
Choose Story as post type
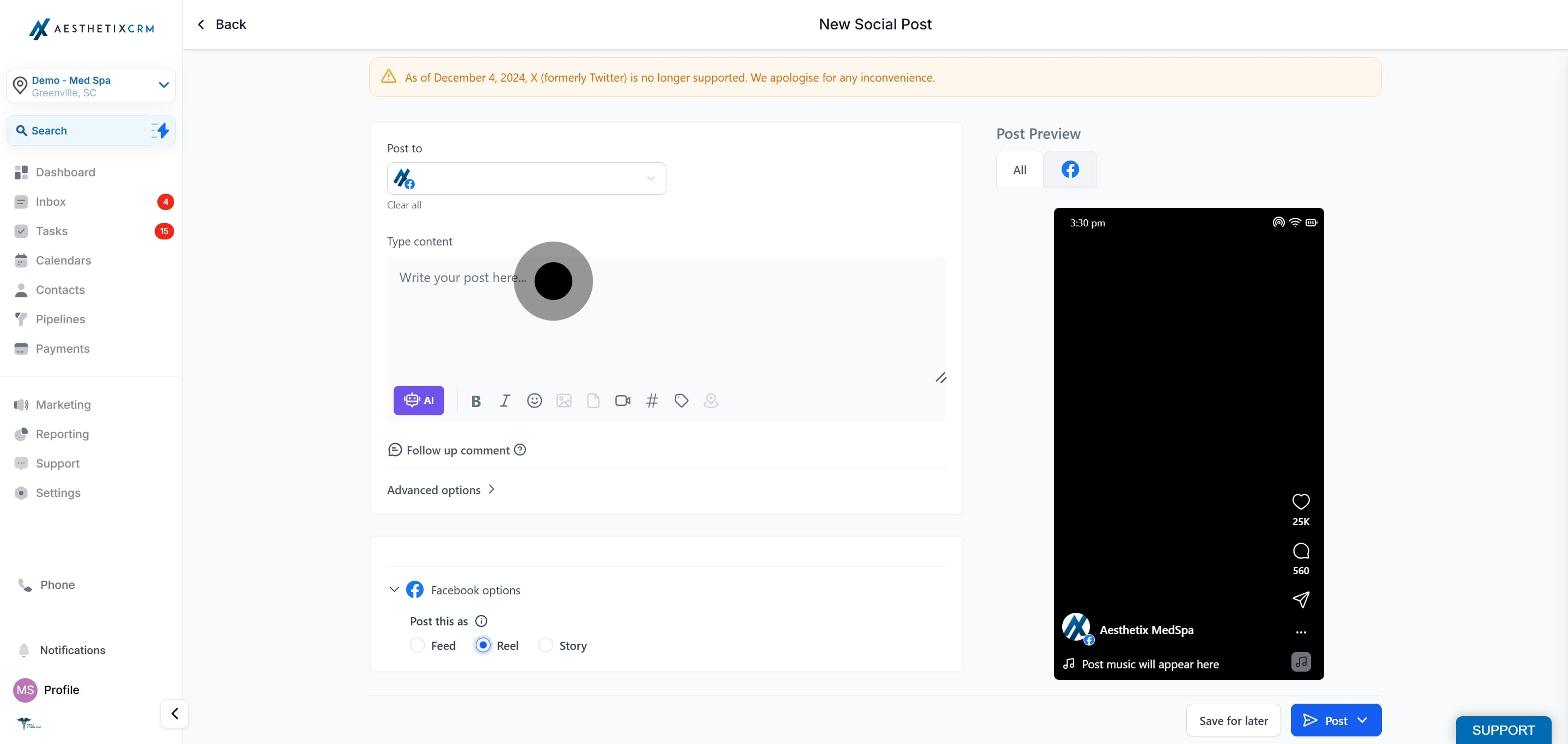coord(546,645)
